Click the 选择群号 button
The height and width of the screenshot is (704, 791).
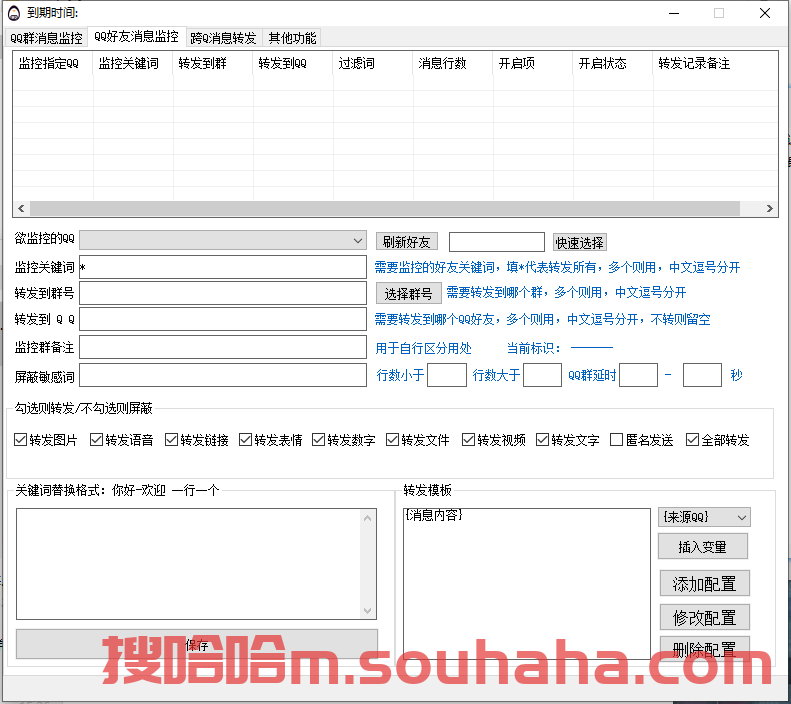pos(408,293)
